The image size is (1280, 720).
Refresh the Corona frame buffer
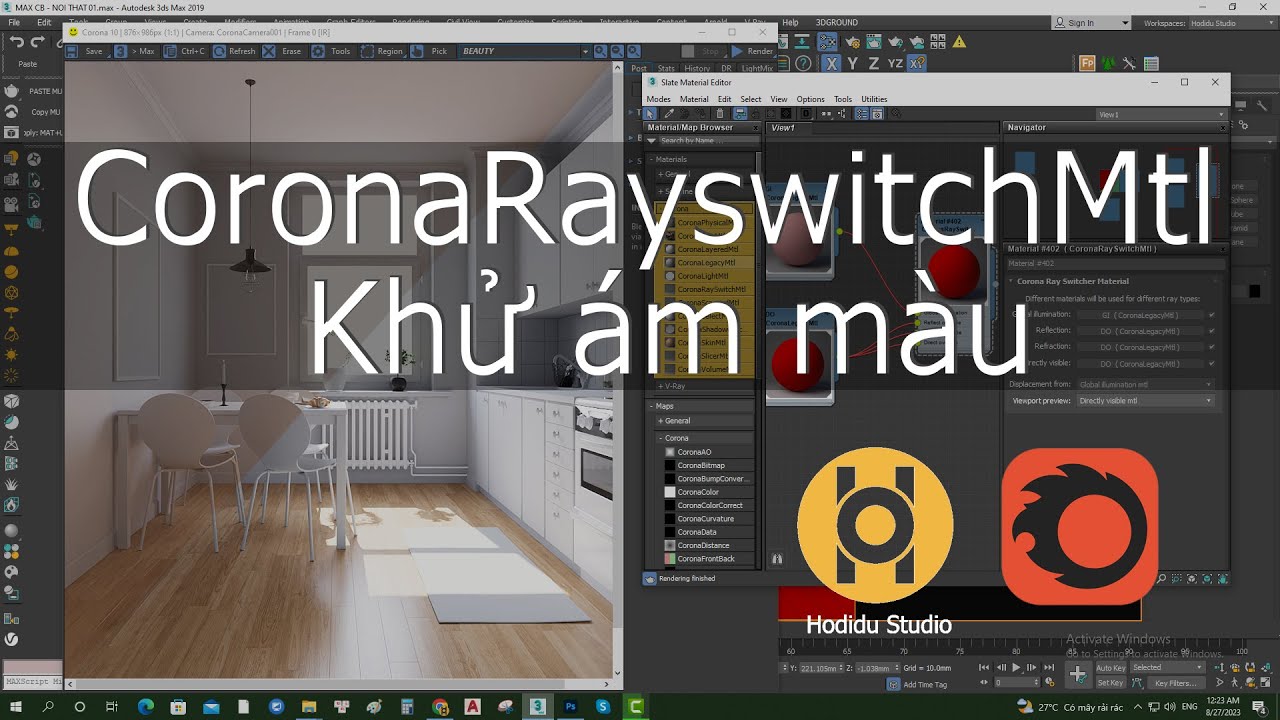[235, 51]
